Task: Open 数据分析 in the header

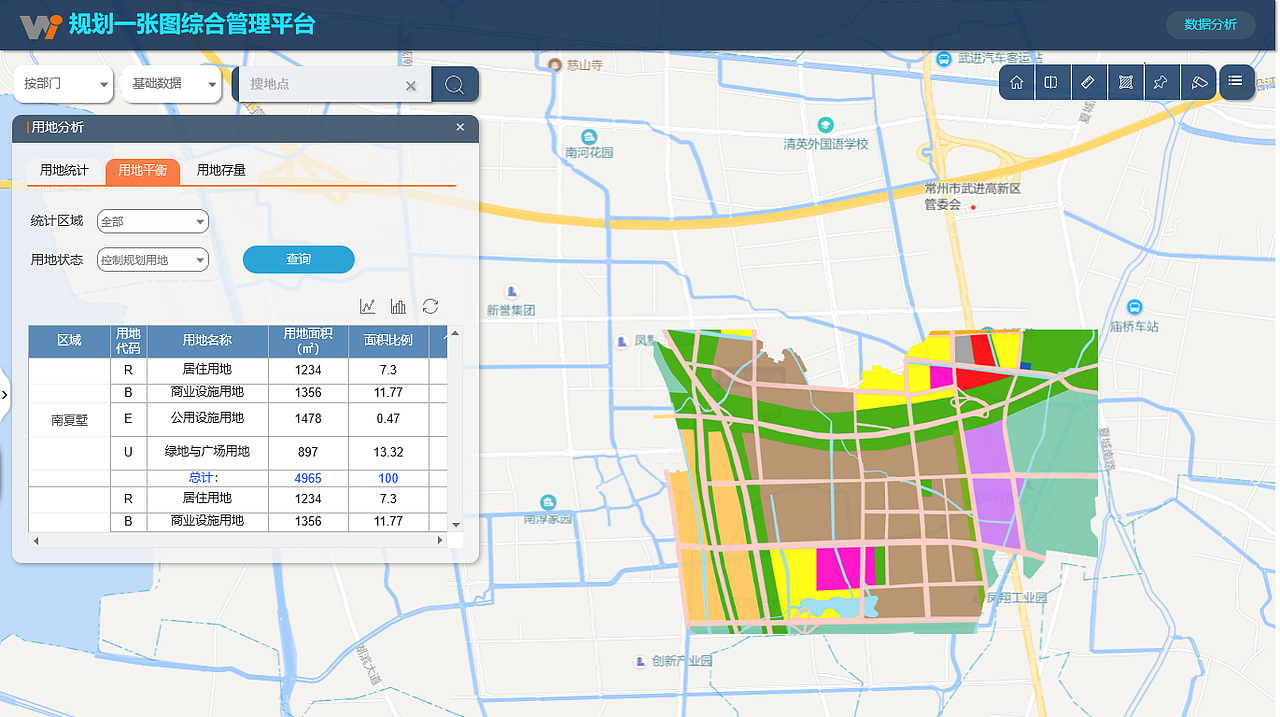Action: (x=1211, y=25)
